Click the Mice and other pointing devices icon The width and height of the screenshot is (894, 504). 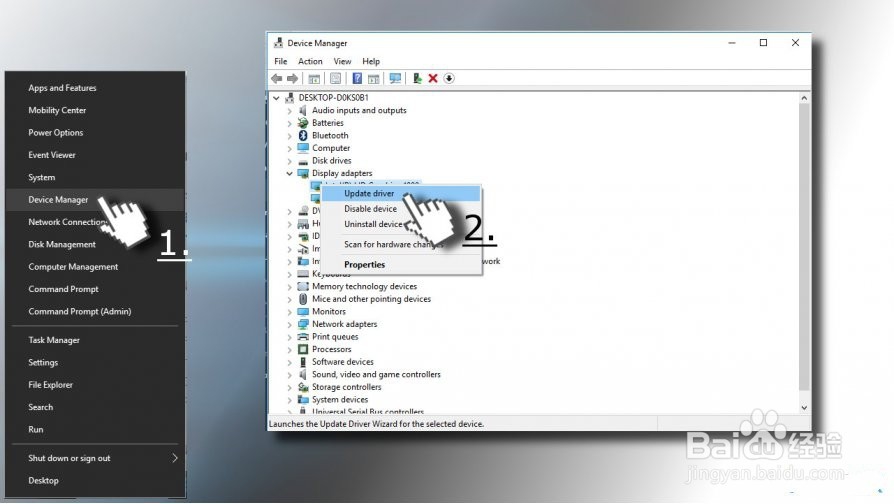(303, 299)
